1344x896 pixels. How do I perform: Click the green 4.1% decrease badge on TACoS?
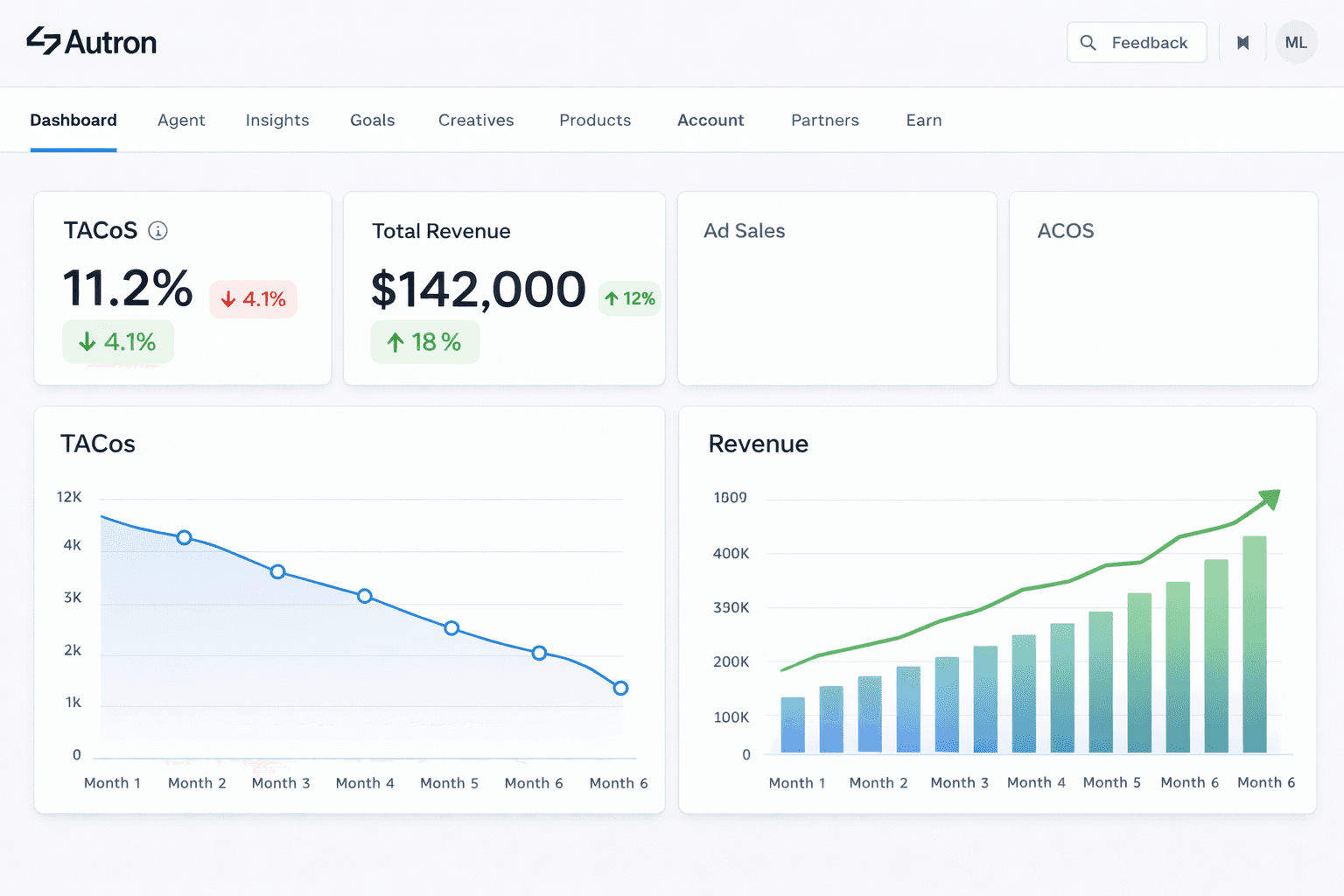point(118,342)
